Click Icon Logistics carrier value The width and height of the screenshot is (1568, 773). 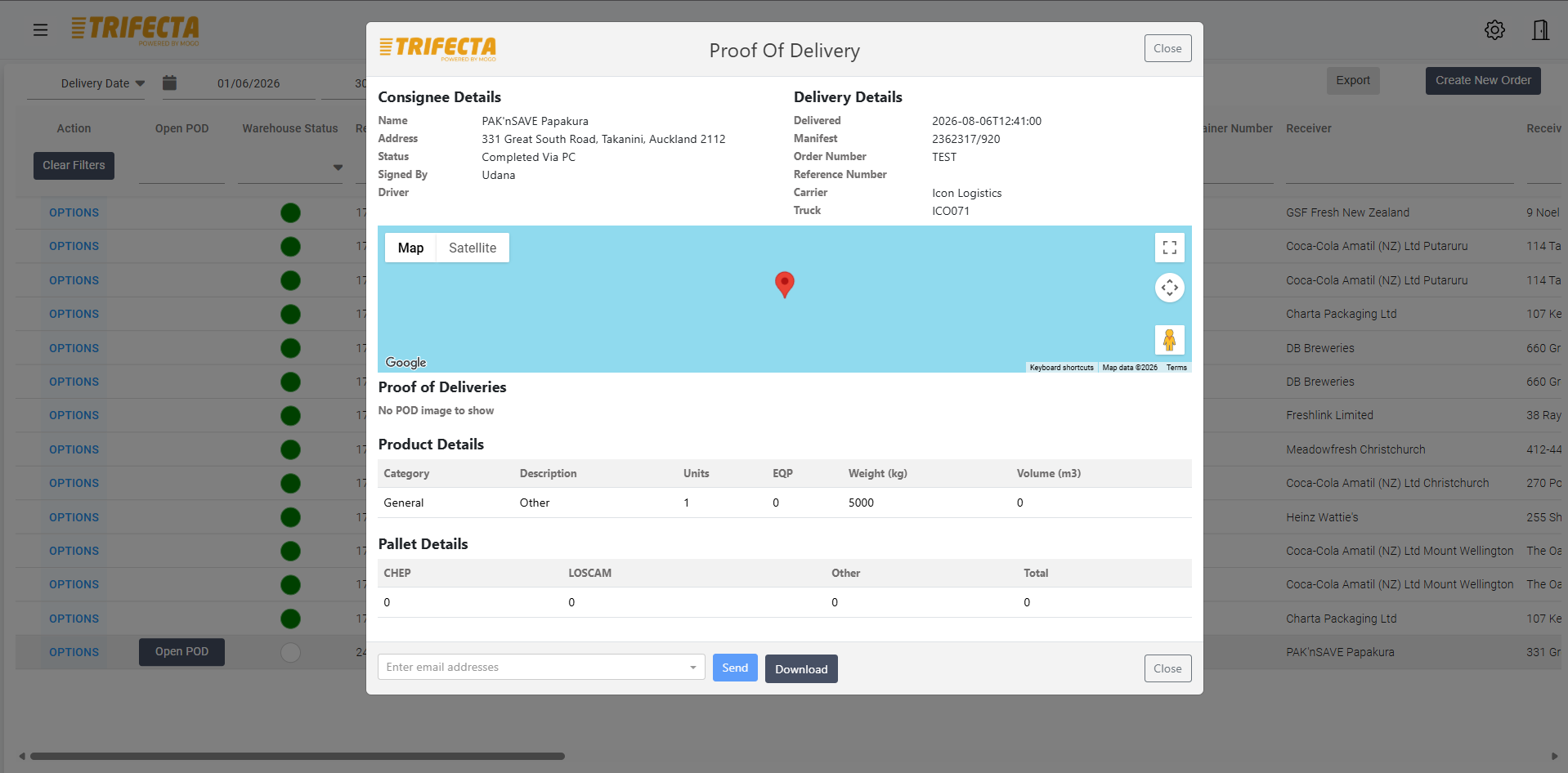pyautogui.click(x=967, y=193)
